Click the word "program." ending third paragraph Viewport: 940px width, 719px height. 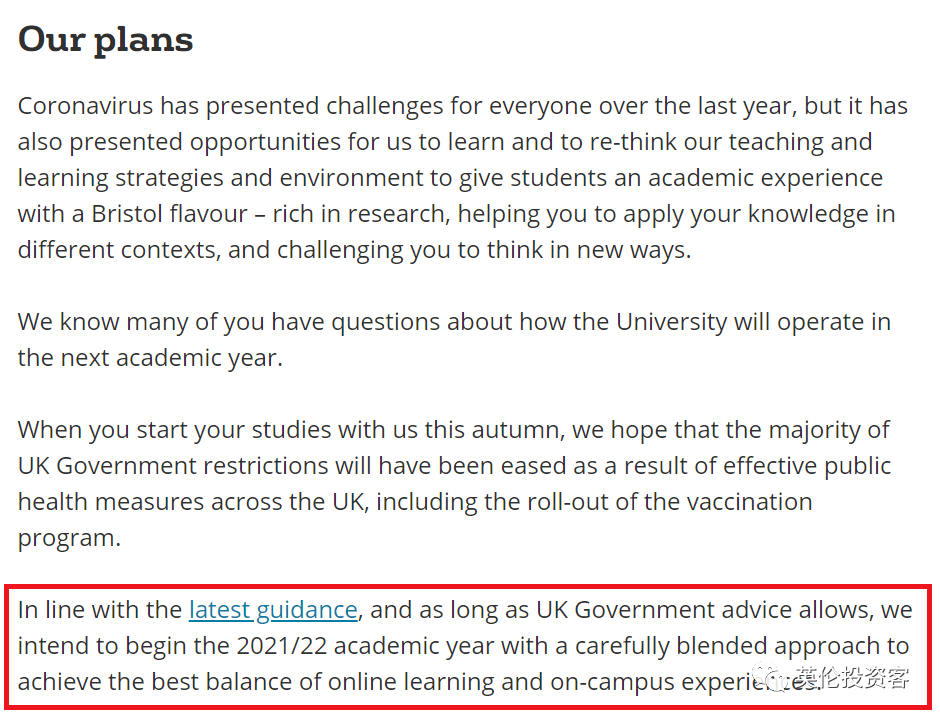pos(70,539)
